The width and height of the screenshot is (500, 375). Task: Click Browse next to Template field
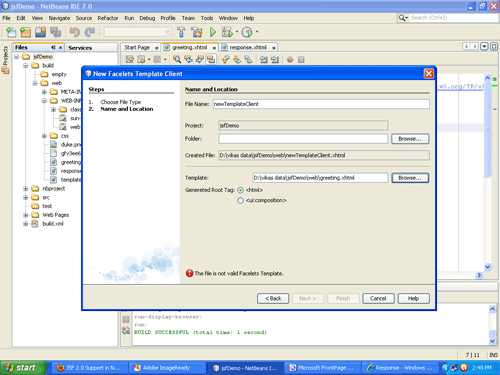point(410,178)
